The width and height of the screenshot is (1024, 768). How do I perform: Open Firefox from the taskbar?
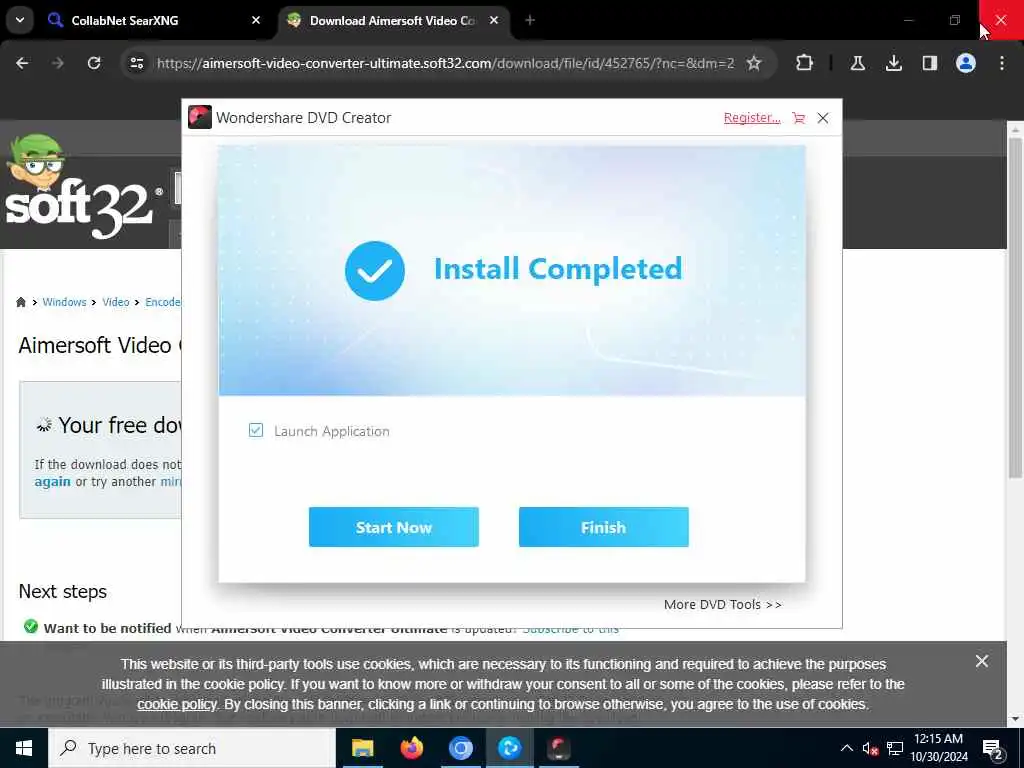pyautogui.click(x=411, y=748)
